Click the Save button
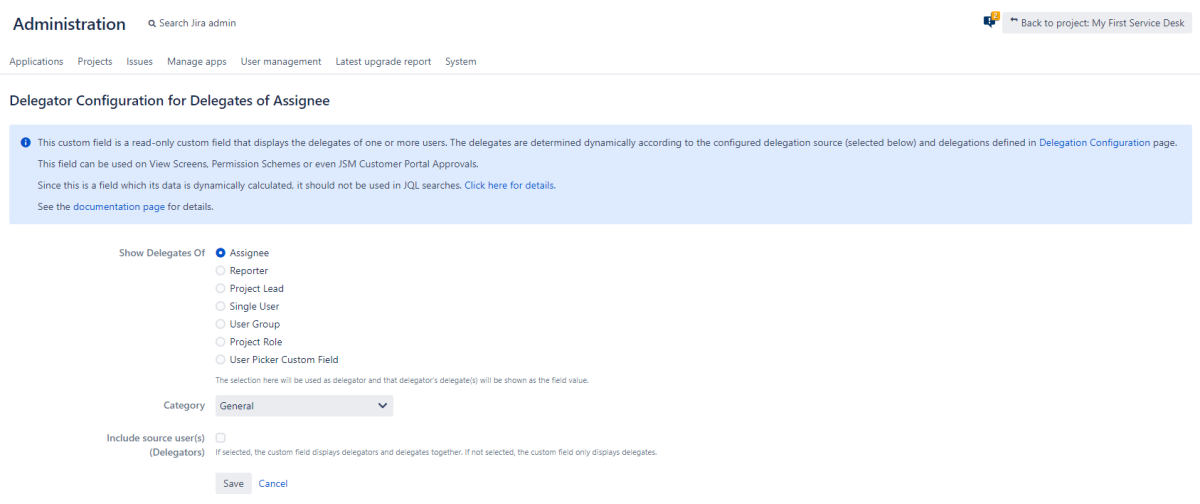The height and width of the screenshot is (504, 1200). point(233,484)
